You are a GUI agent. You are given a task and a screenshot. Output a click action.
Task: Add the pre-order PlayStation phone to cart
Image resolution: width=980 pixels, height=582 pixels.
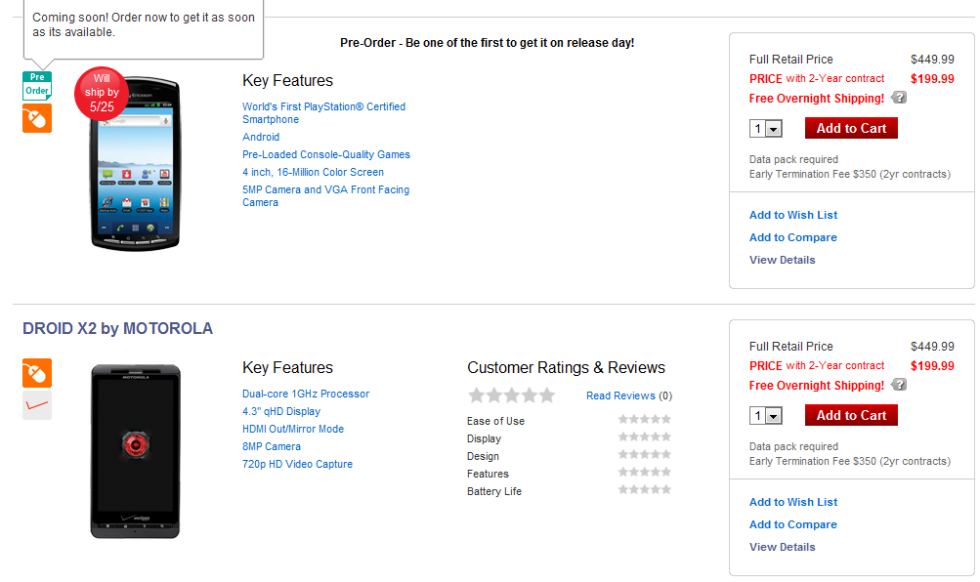click(851, 128)
